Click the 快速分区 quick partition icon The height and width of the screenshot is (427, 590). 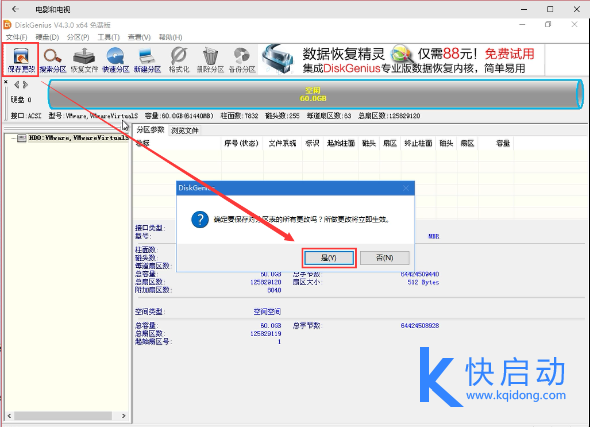(x=116, y=59)
